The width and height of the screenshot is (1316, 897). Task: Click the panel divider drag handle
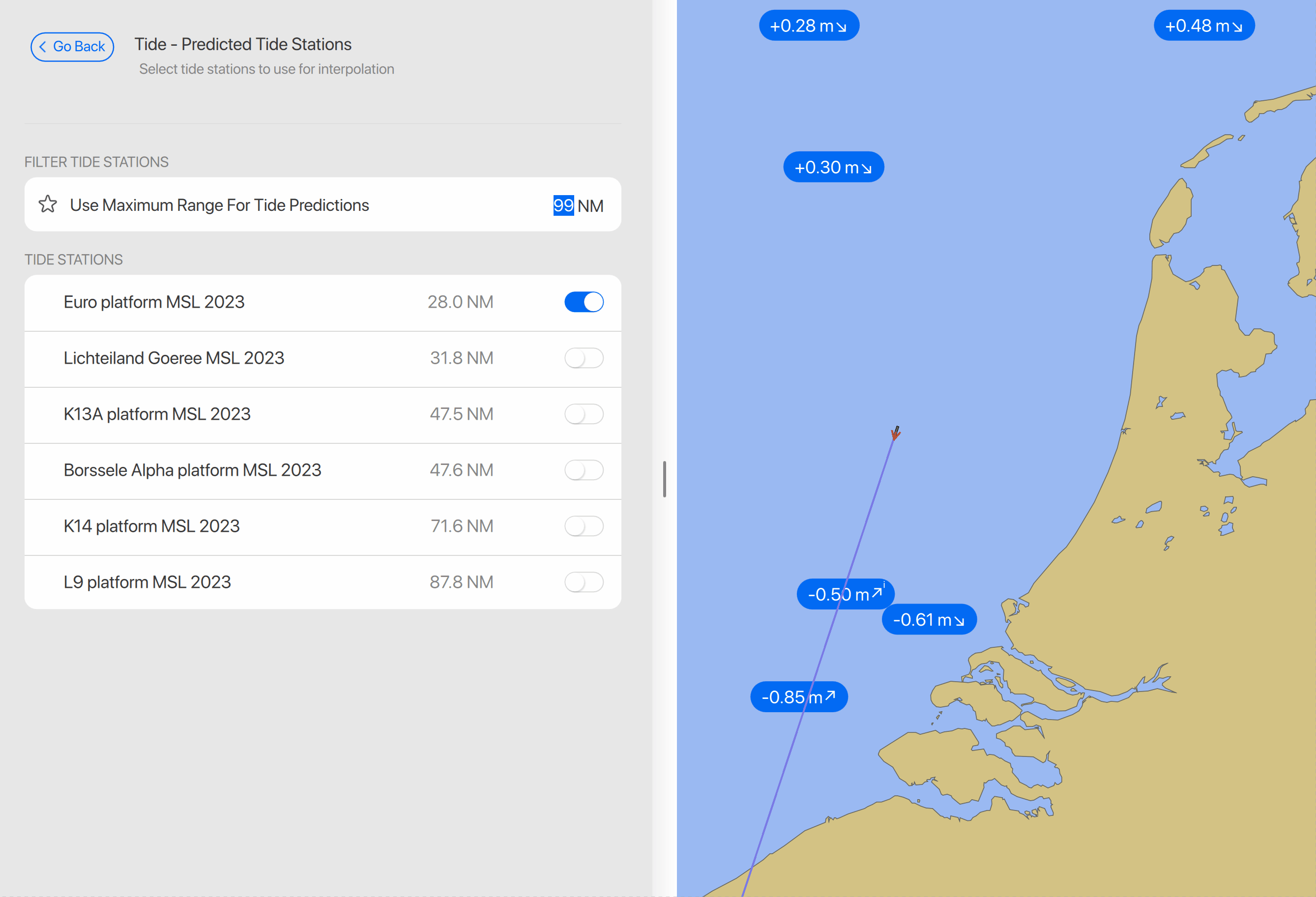coord(664,479)
